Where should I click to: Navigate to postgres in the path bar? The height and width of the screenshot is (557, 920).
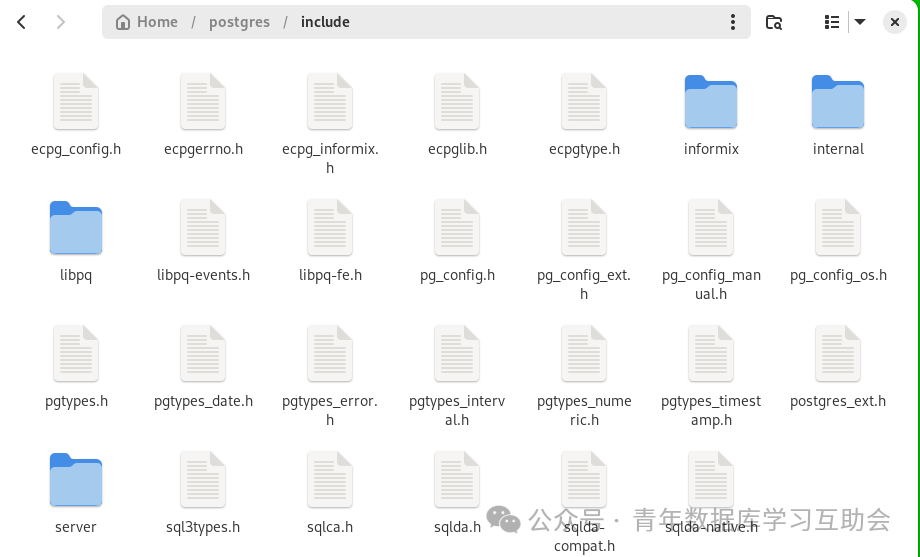pos(239,22)
